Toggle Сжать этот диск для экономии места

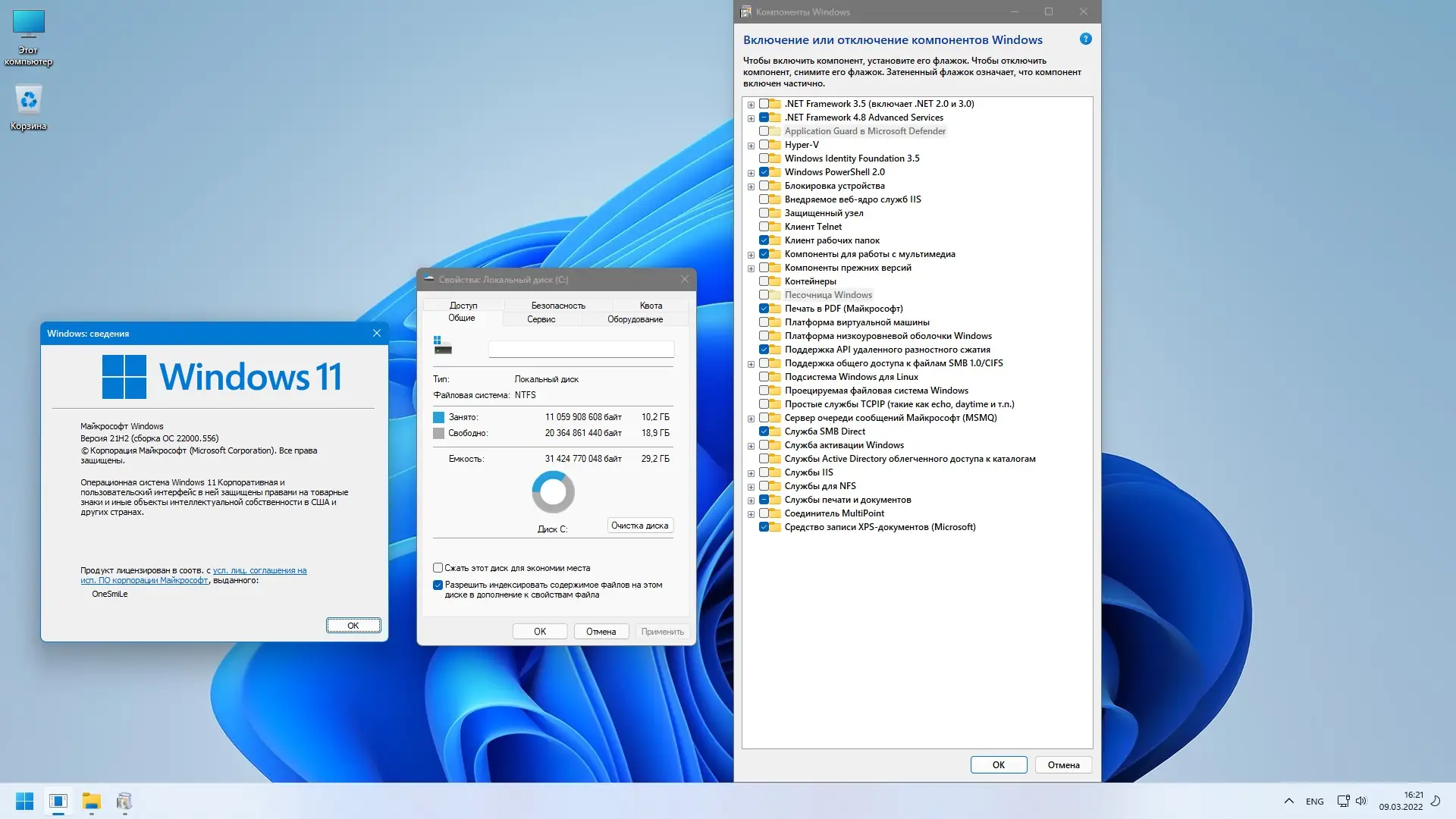click(x=438, y=568)
